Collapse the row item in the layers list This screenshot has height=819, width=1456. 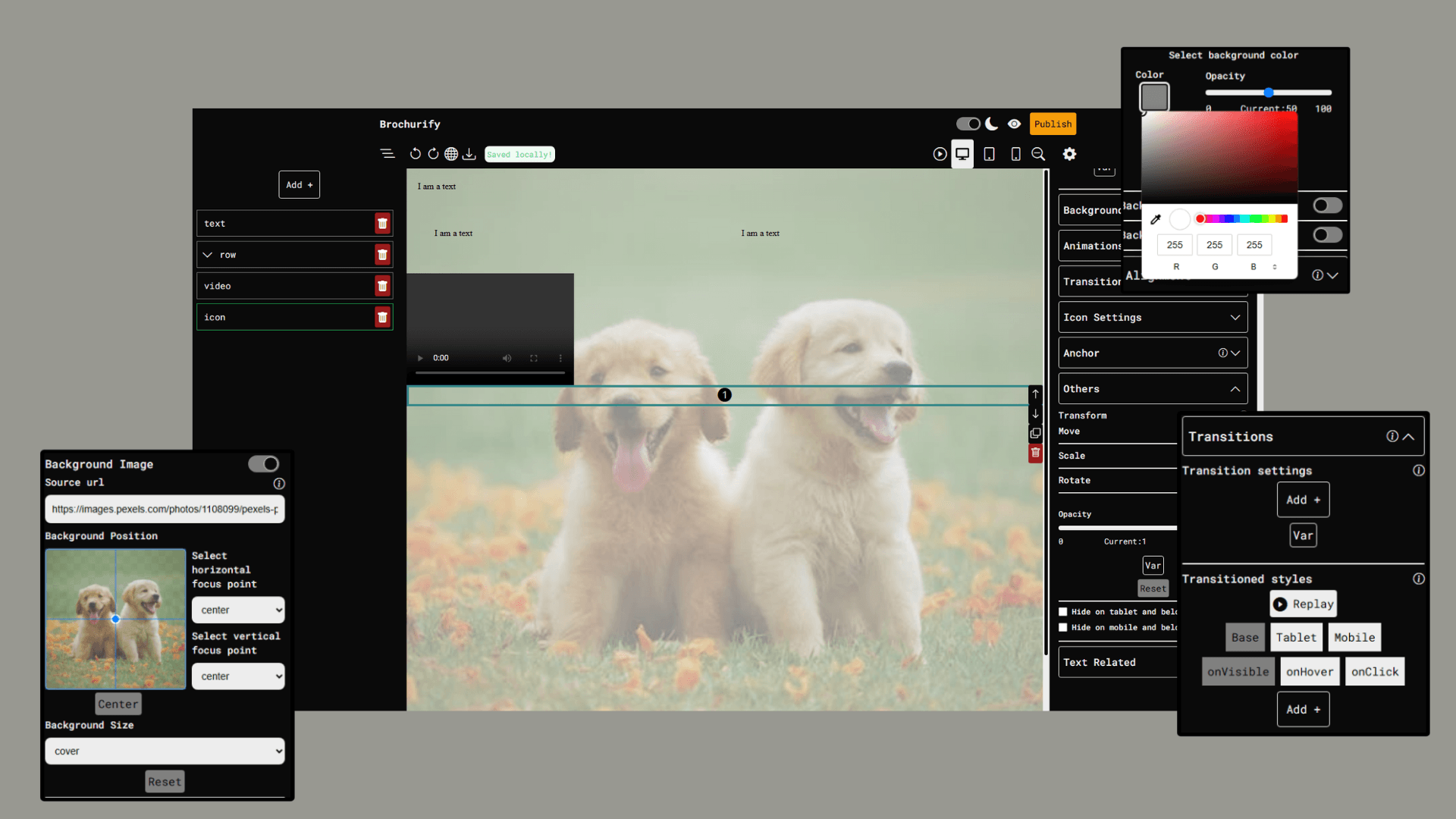(208, 255)
